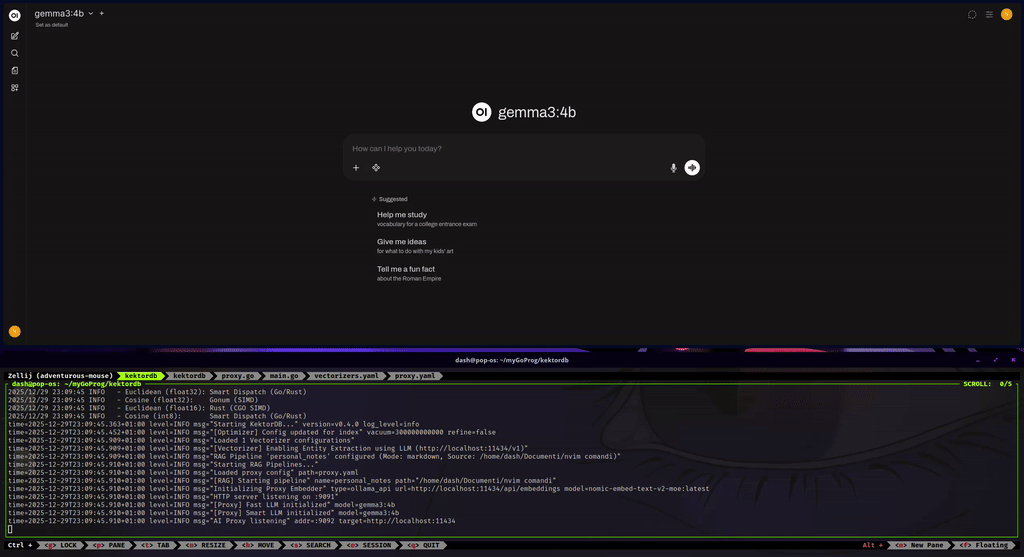The width and height of the screenshot is (1024, 557).
Task: Click the orange user avatar in the sidebar
Action: click(x=14, y=332)
